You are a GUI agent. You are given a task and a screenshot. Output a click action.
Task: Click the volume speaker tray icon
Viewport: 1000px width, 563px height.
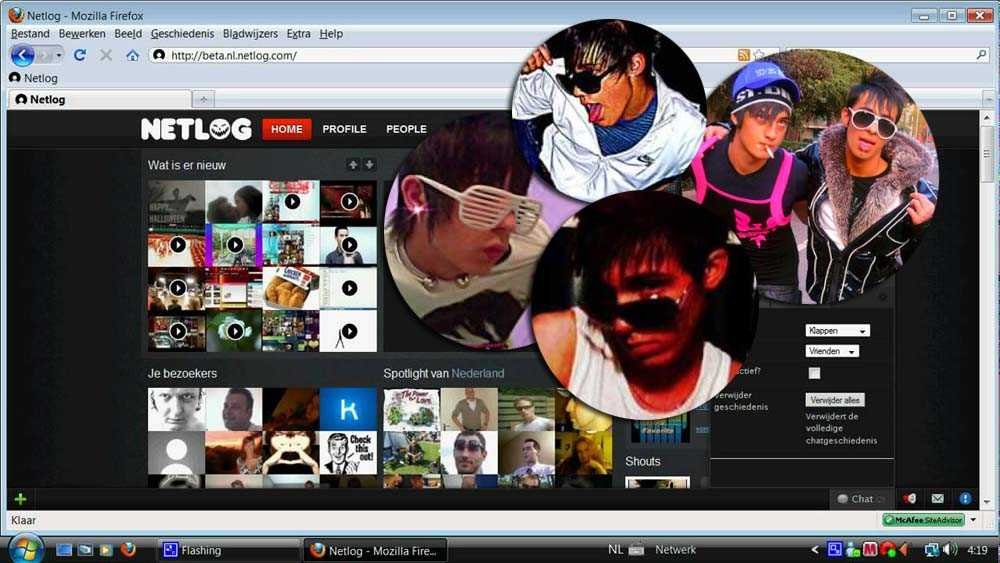point(950,550)
